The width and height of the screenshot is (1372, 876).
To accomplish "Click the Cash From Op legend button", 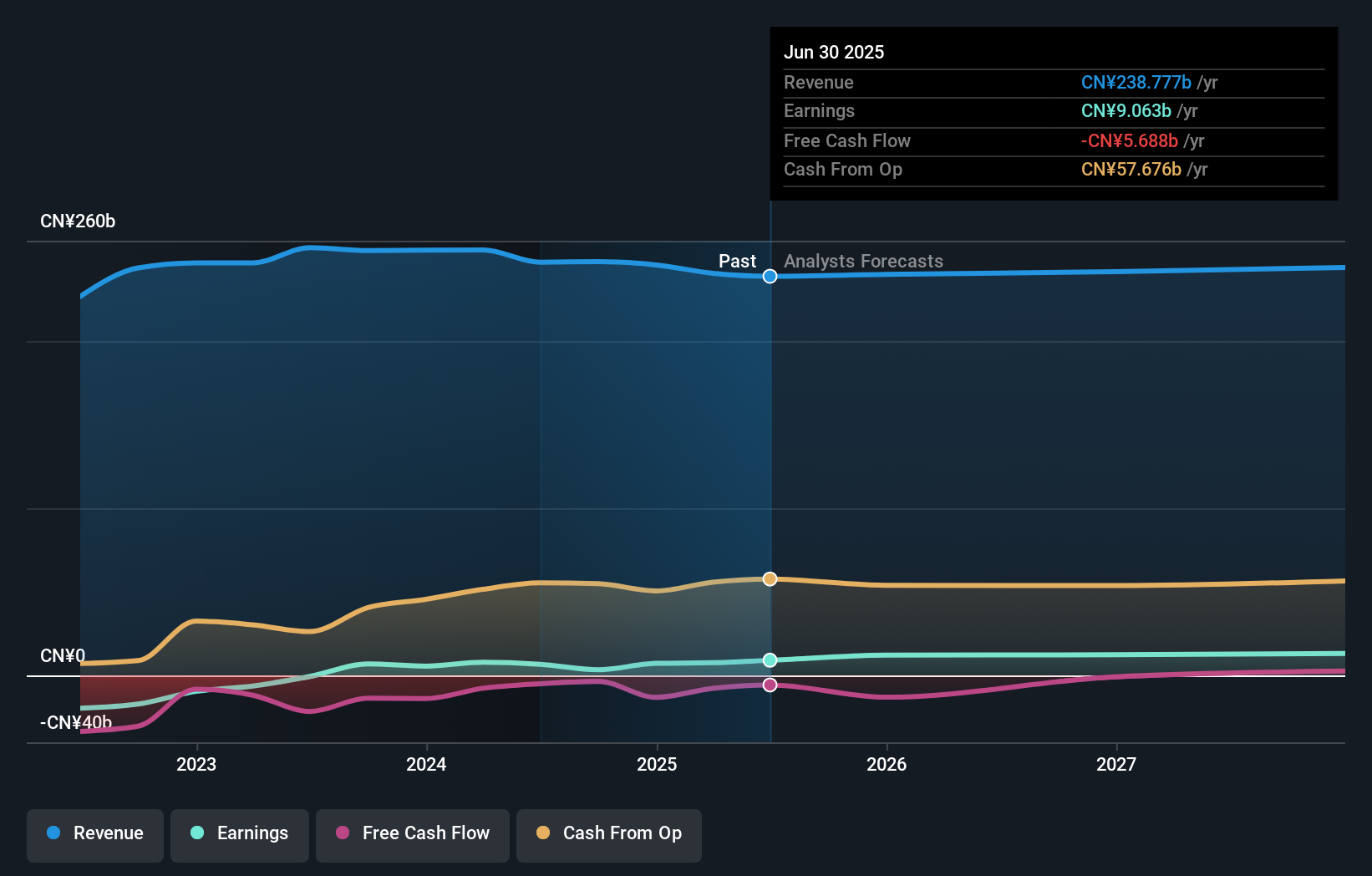I will 608,833.
